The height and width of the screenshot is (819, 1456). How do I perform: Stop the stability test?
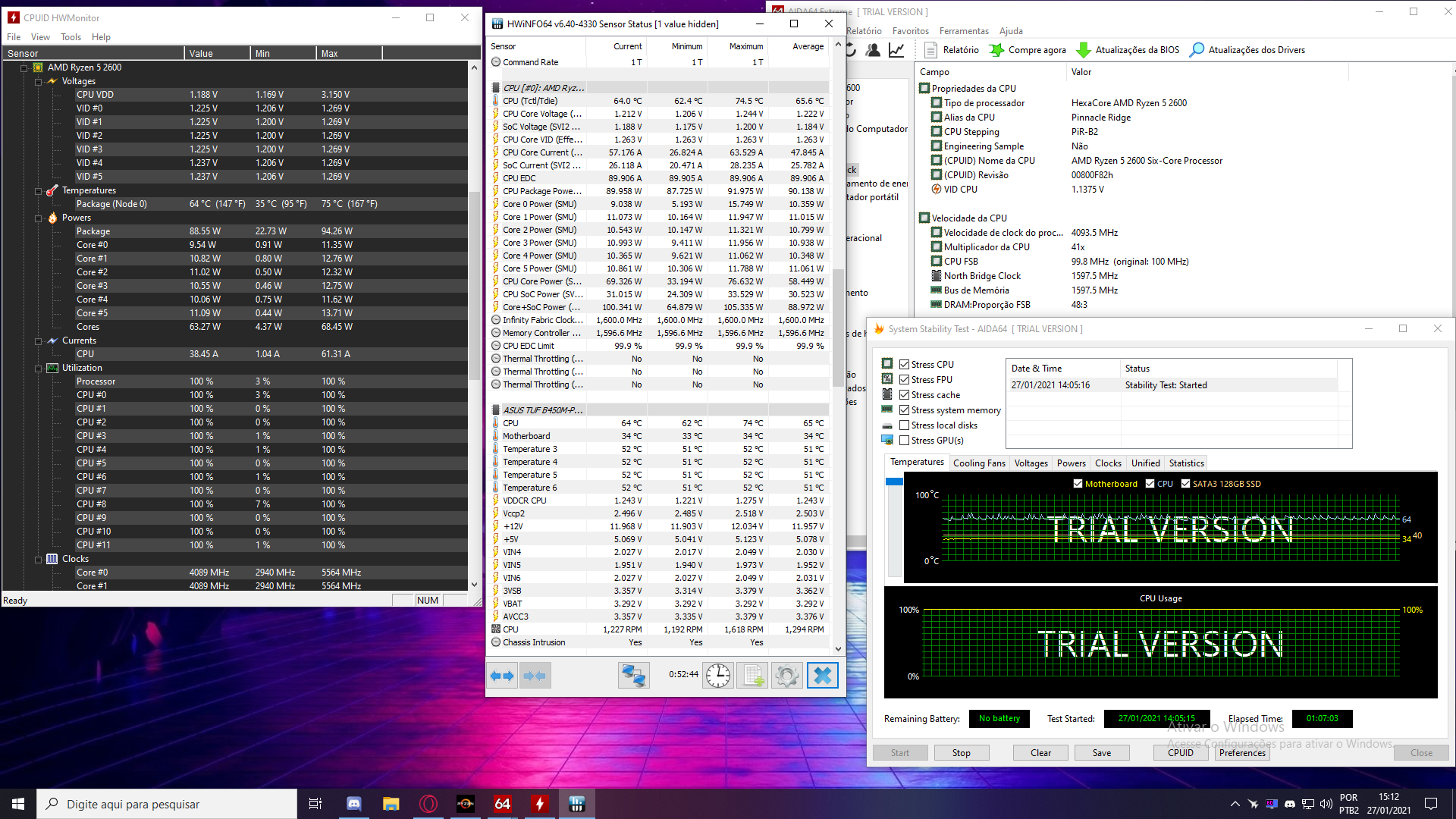click(x=961, y=753)
